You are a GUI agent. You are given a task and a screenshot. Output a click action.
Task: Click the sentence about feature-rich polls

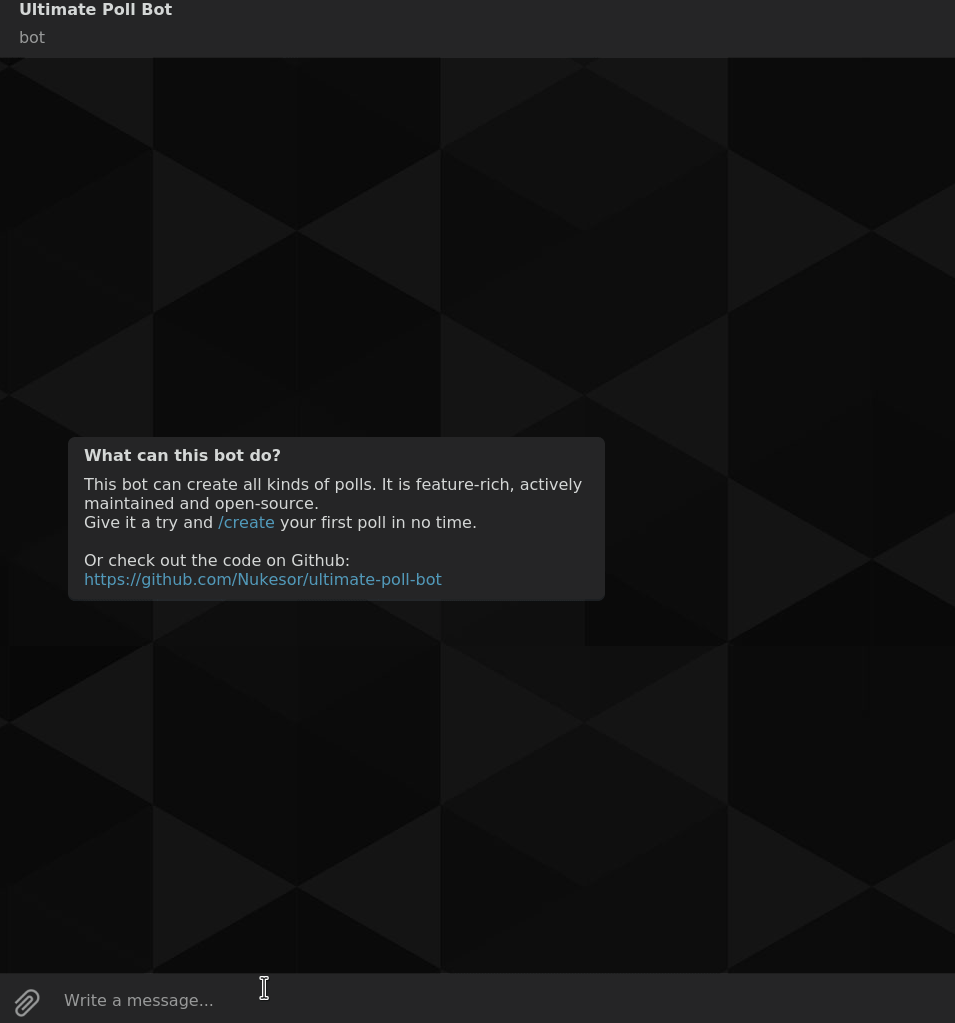333,494
